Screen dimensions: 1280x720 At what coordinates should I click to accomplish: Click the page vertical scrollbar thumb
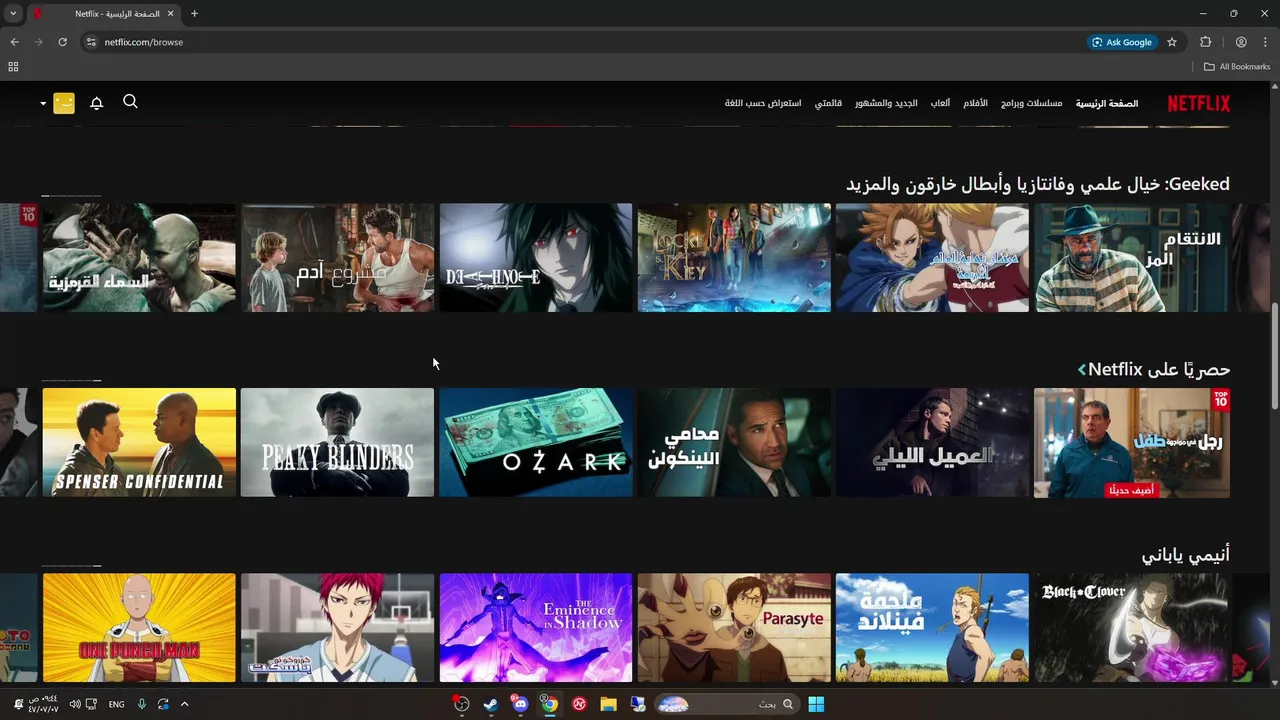click(1274, 355)
